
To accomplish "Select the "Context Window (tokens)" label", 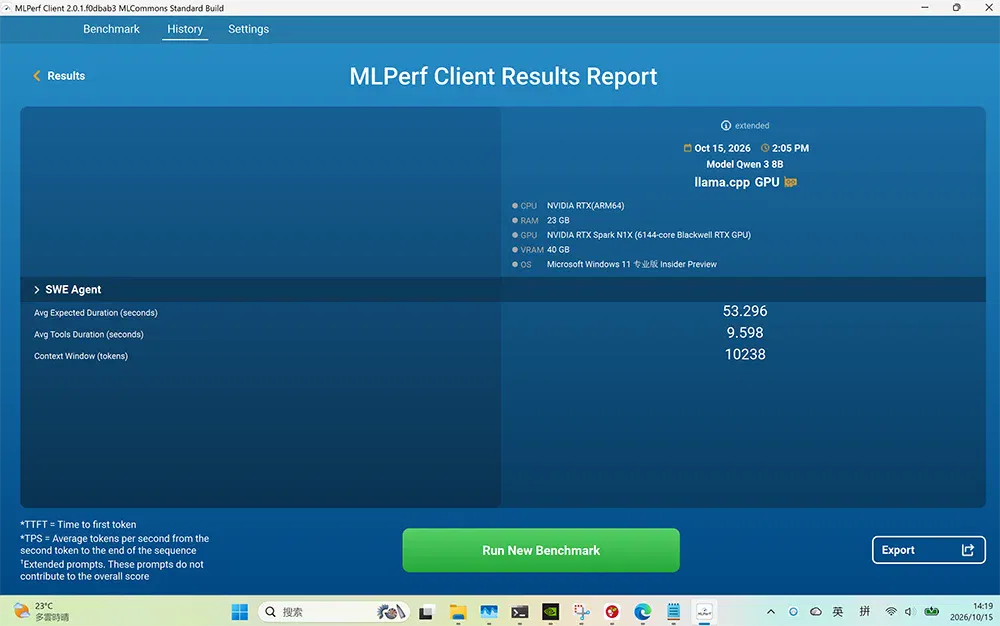I will coord(81,356).
